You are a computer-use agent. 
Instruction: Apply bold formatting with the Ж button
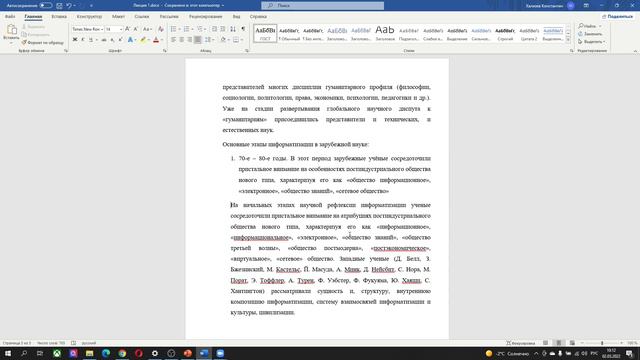click(75, 40)
